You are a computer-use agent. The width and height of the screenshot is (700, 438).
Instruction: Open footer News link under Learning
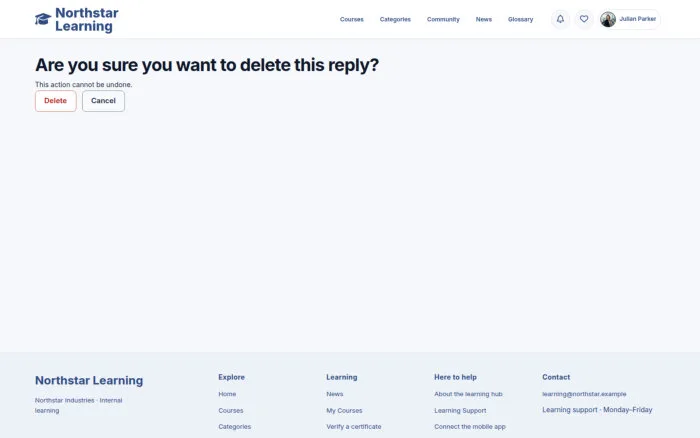click(x=334, y=394)
